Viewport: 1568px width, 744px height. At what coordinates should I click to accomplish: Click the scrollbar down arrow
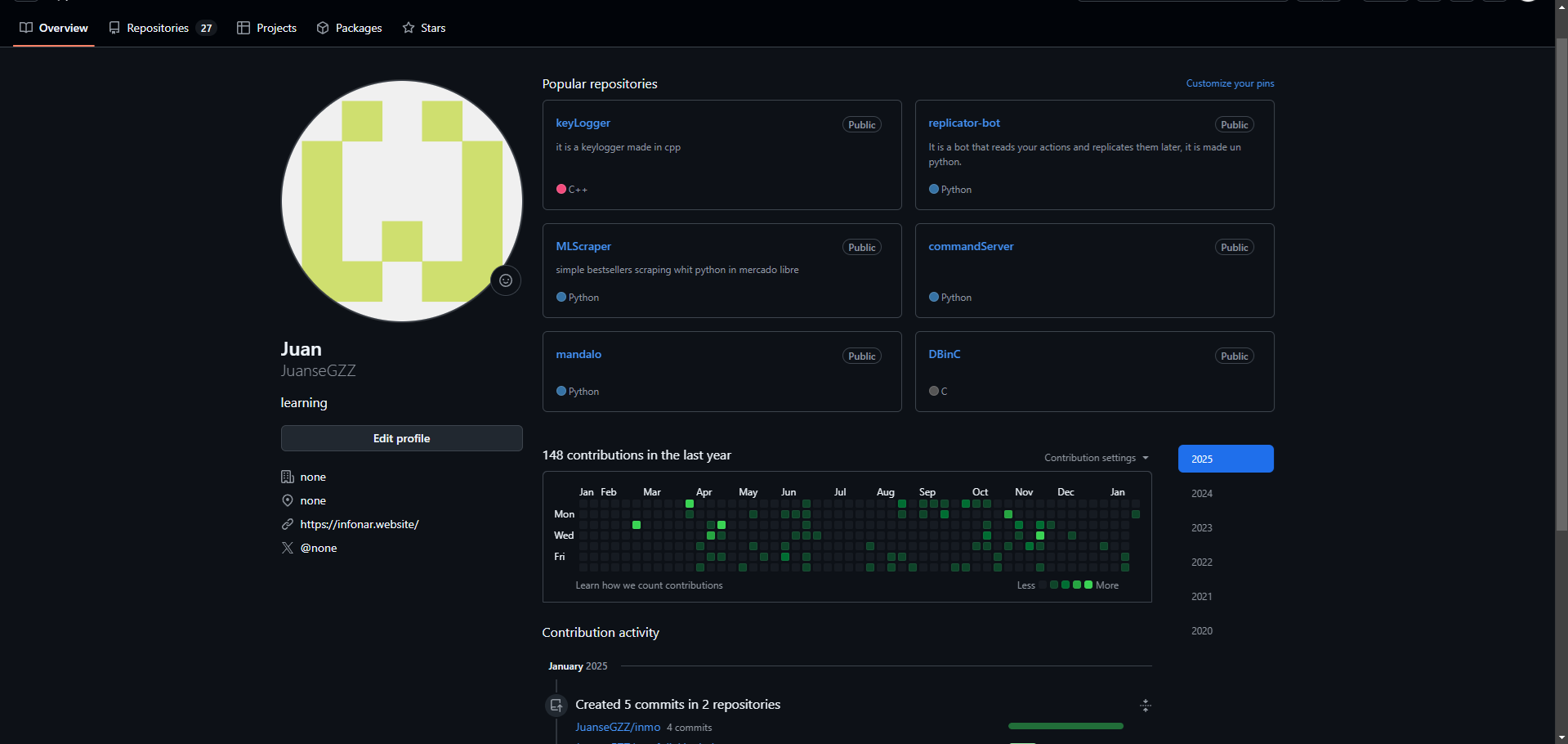tap(1561, 737)
